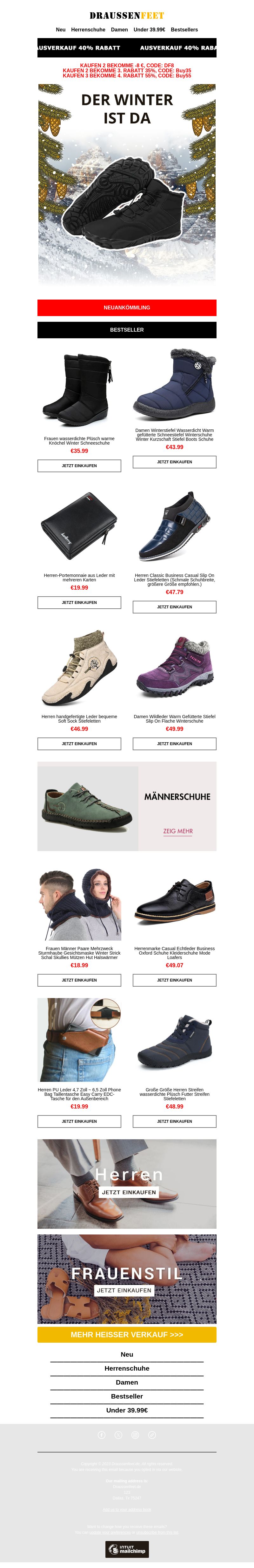Click the website link icon in footer

coord(152,1435)
